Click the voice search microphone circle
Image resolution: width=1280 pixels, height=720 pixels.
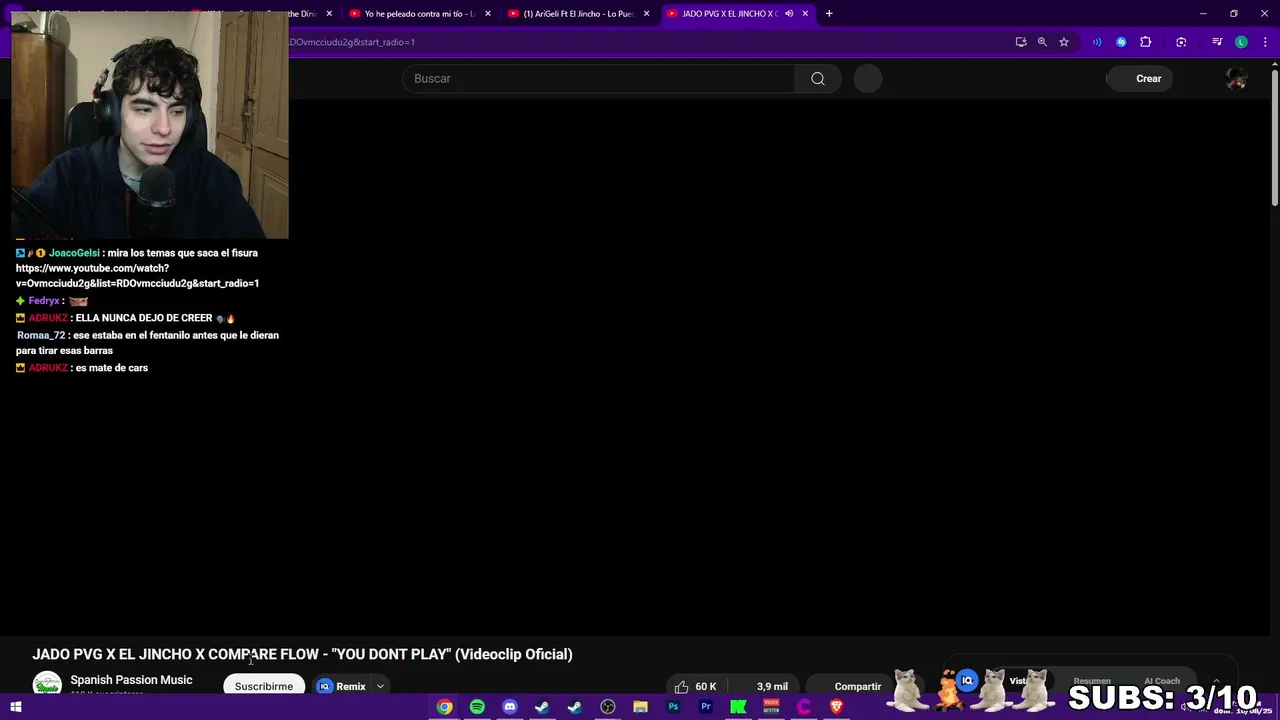click(x=868, y=79)
